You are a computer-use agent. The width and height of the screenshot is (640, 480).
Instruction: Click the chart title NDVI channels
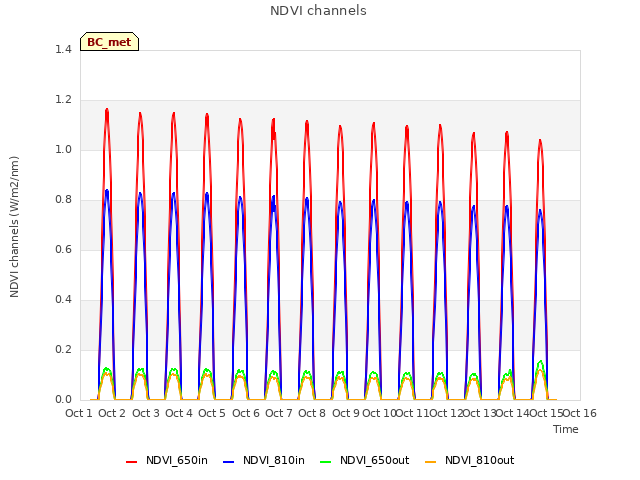tap(318, 11)
